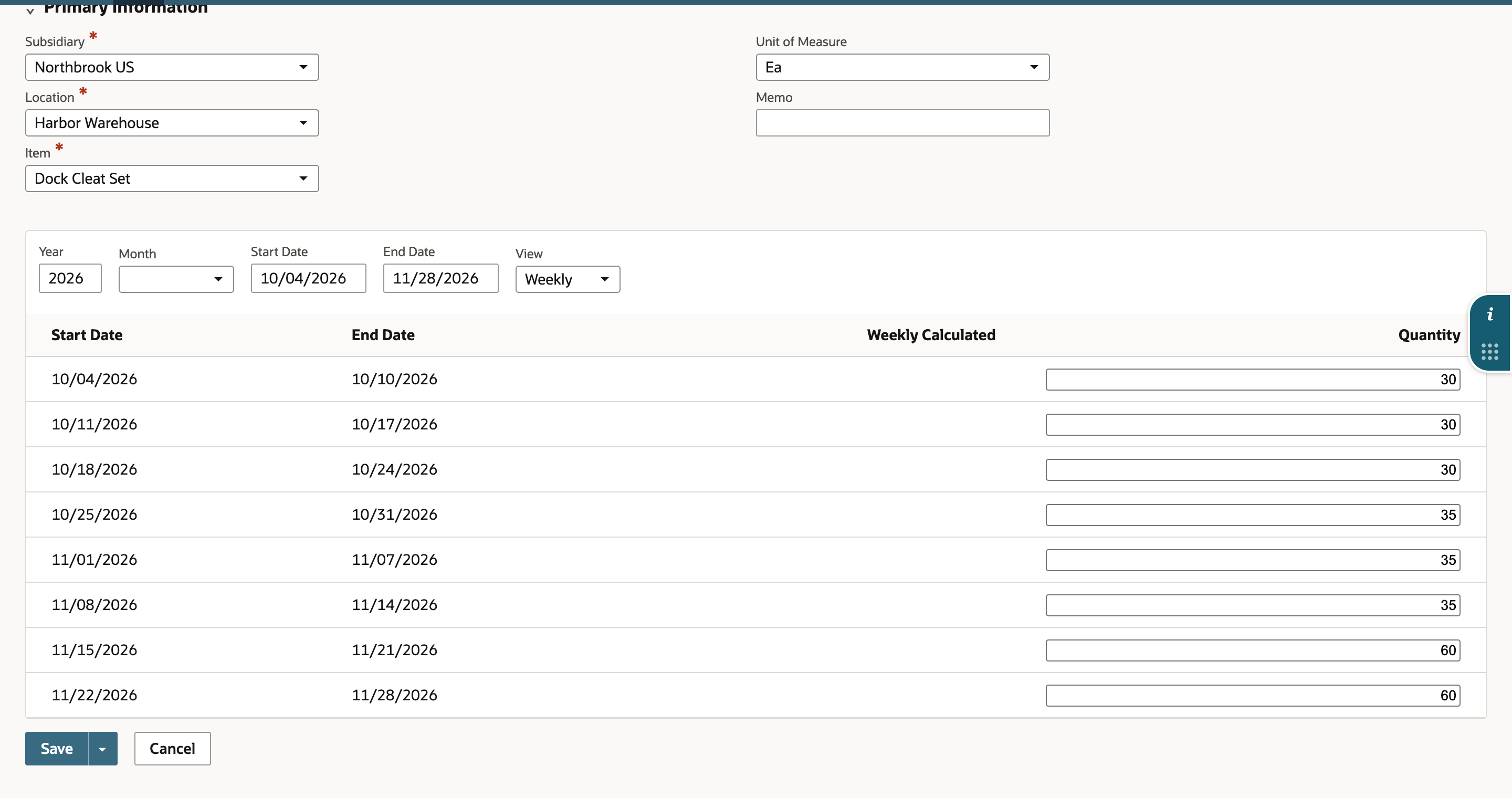Image resolution: width=1512 pixels, height=798 pixels.
Task: Open the Save button's dropdown arrow
Action: (x=103, y=749)
